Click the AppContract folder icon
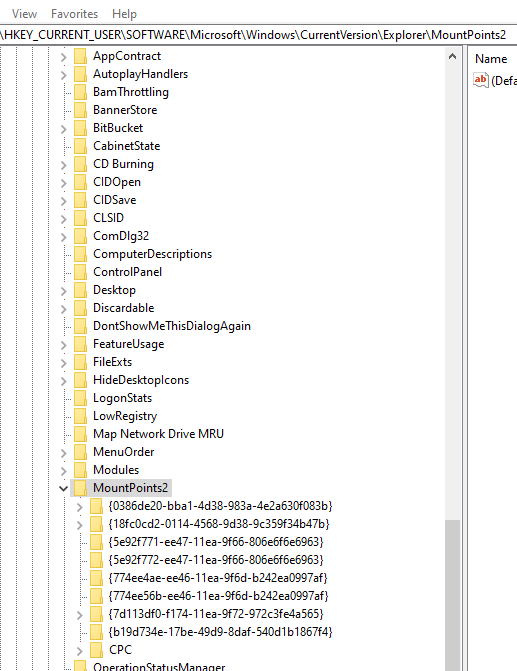Viewport: 517px width, 671px height. [80, 56]
